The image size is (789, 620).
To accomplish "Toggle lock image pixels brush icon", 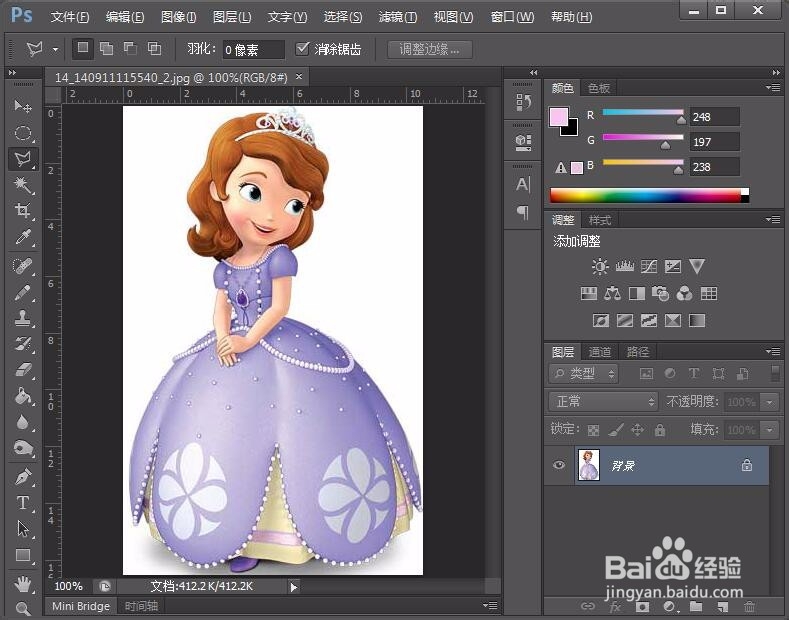I will [616, 430].
